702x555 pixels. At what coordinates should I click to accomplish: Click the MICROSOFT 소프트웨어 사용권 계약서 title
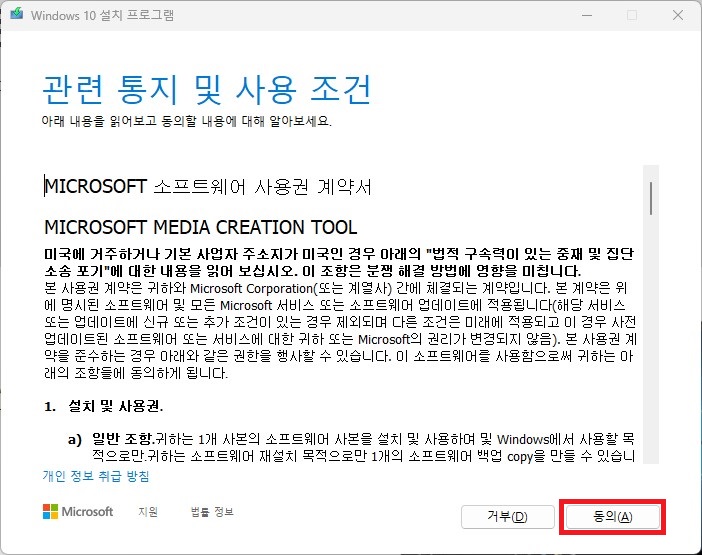[208, 187]
